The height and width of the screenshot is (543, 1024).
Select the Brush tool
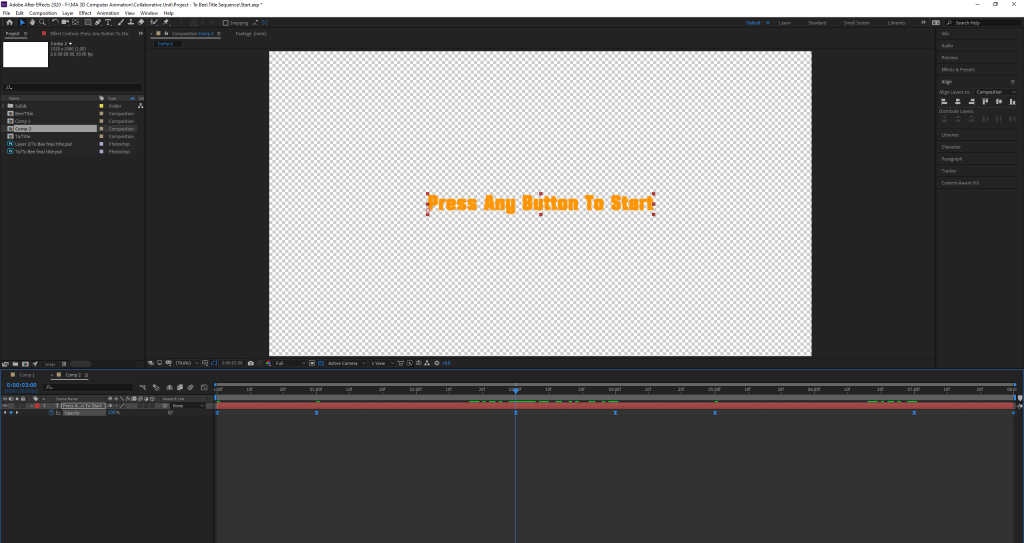point(121,22)
